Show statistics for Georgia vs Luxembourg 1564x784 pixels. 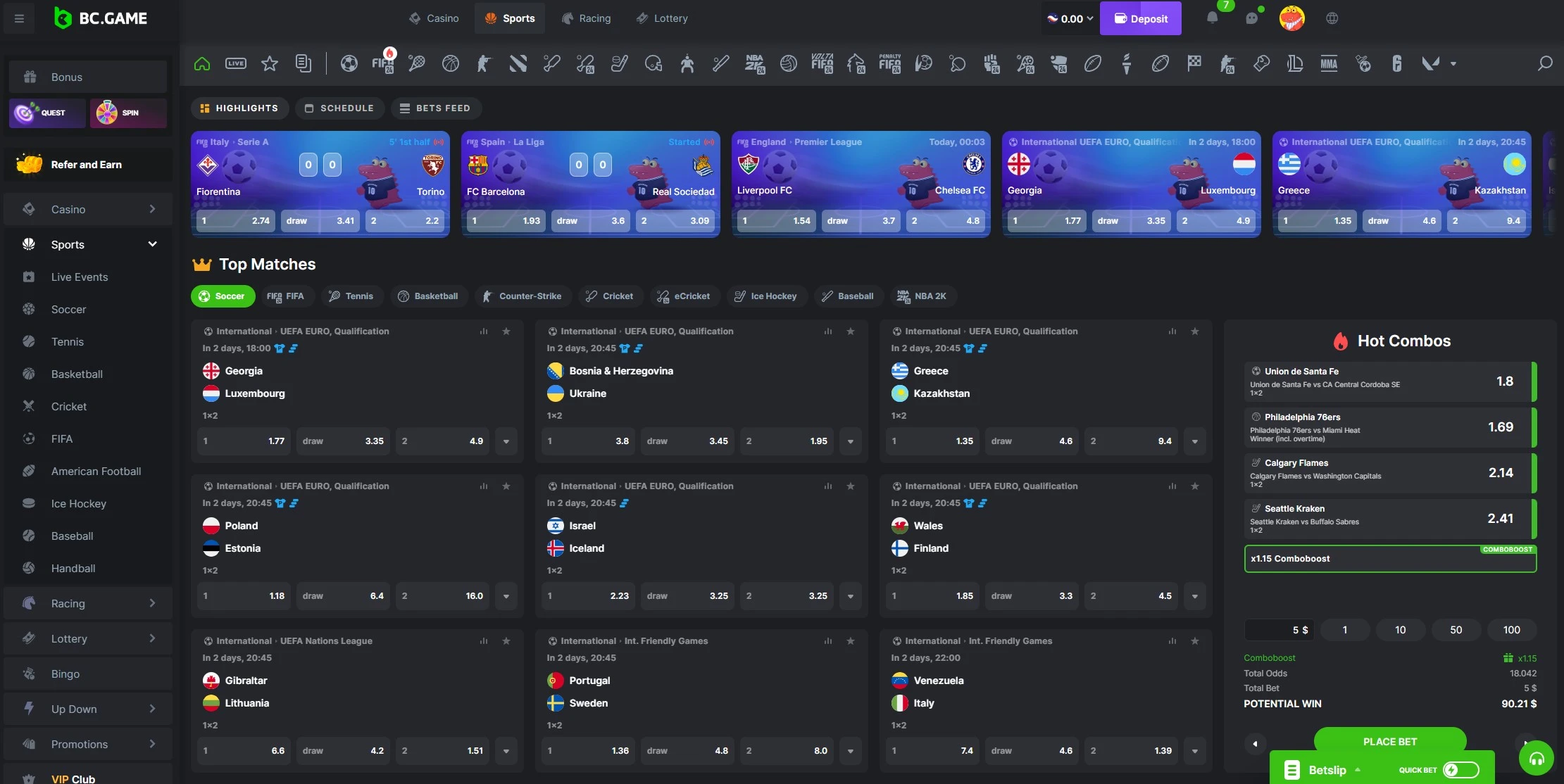coord(484,331)
